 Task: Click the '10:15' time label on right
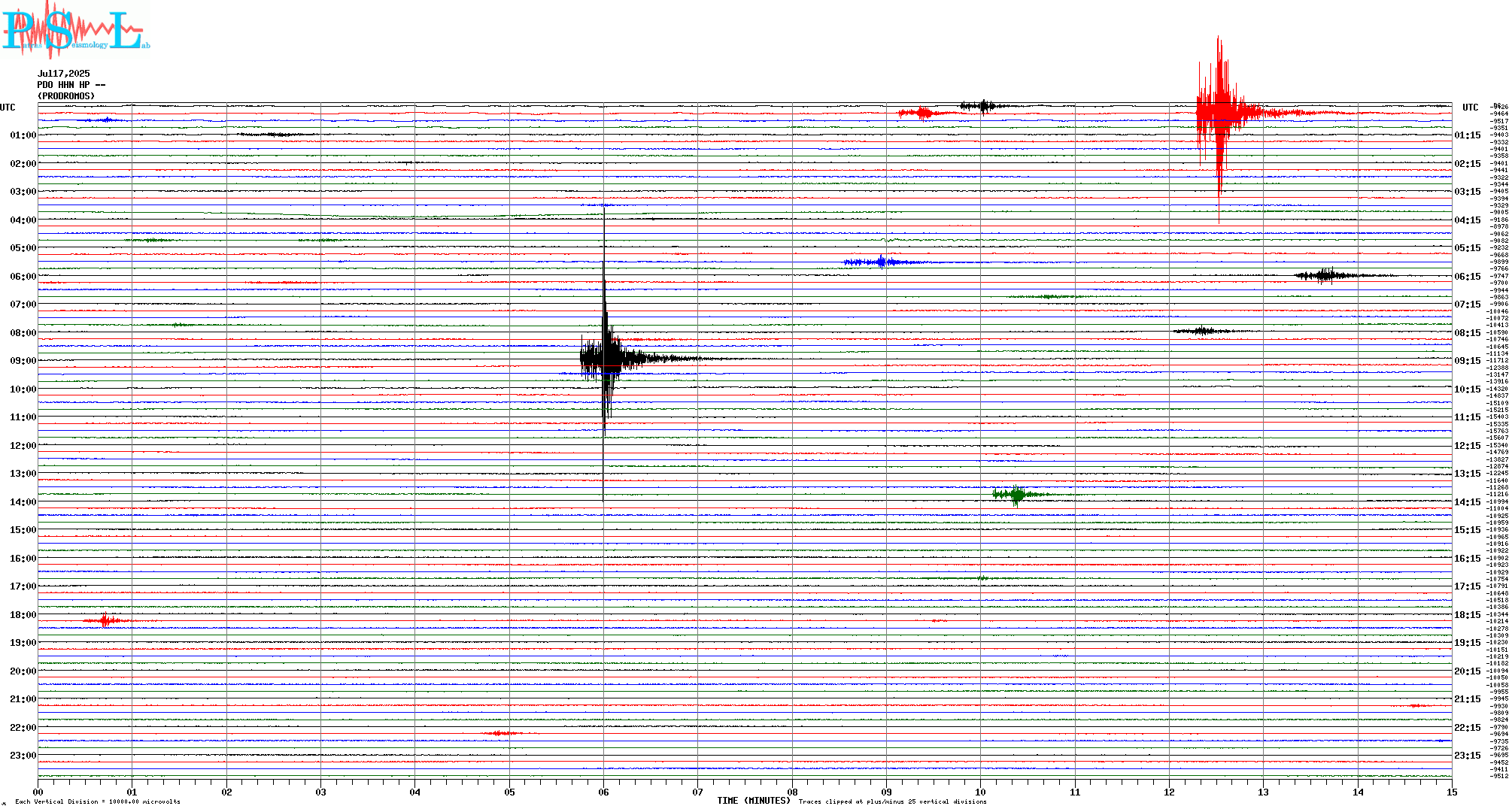(x=1468, y=389)
